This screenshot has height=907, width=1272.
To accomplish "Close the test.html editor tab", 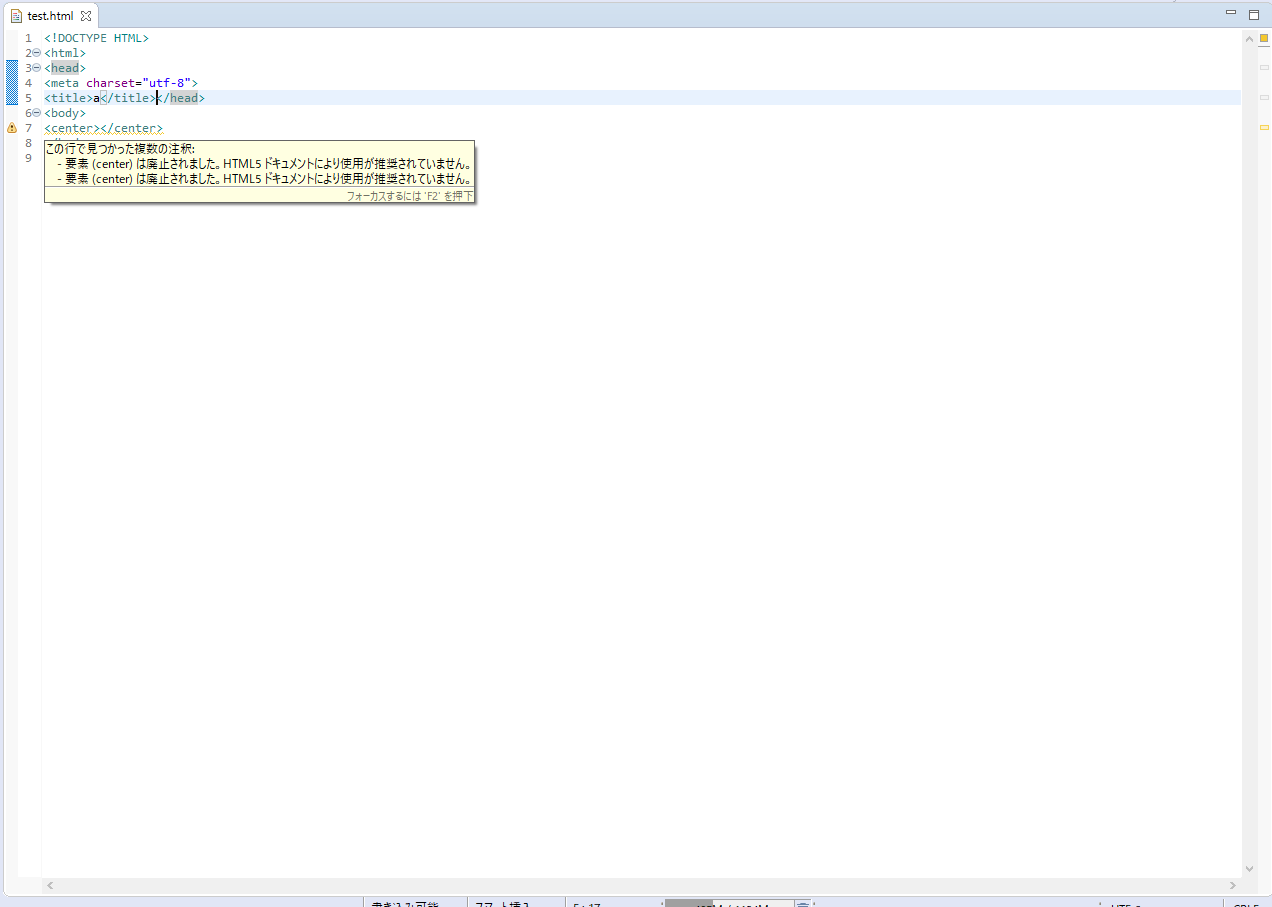I will click(x=86, y=16).
